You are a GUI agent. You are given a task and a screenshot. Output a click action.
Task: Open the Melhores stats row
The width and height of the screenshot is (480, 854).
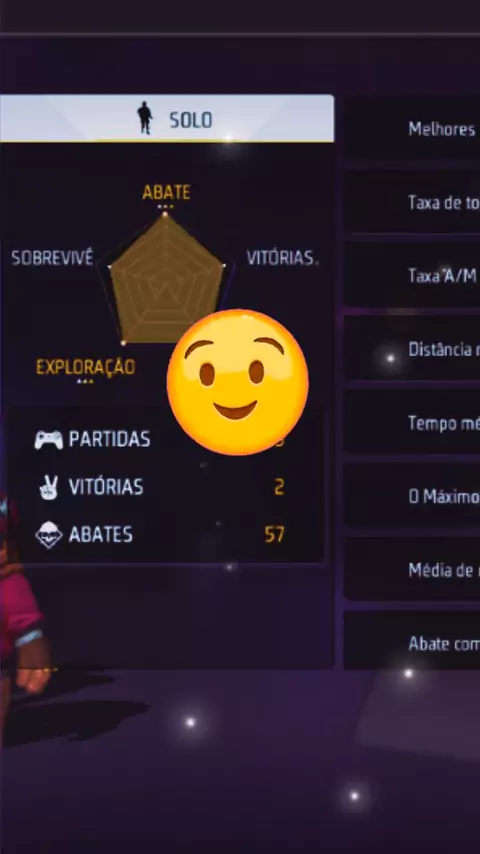click(412, 129)
